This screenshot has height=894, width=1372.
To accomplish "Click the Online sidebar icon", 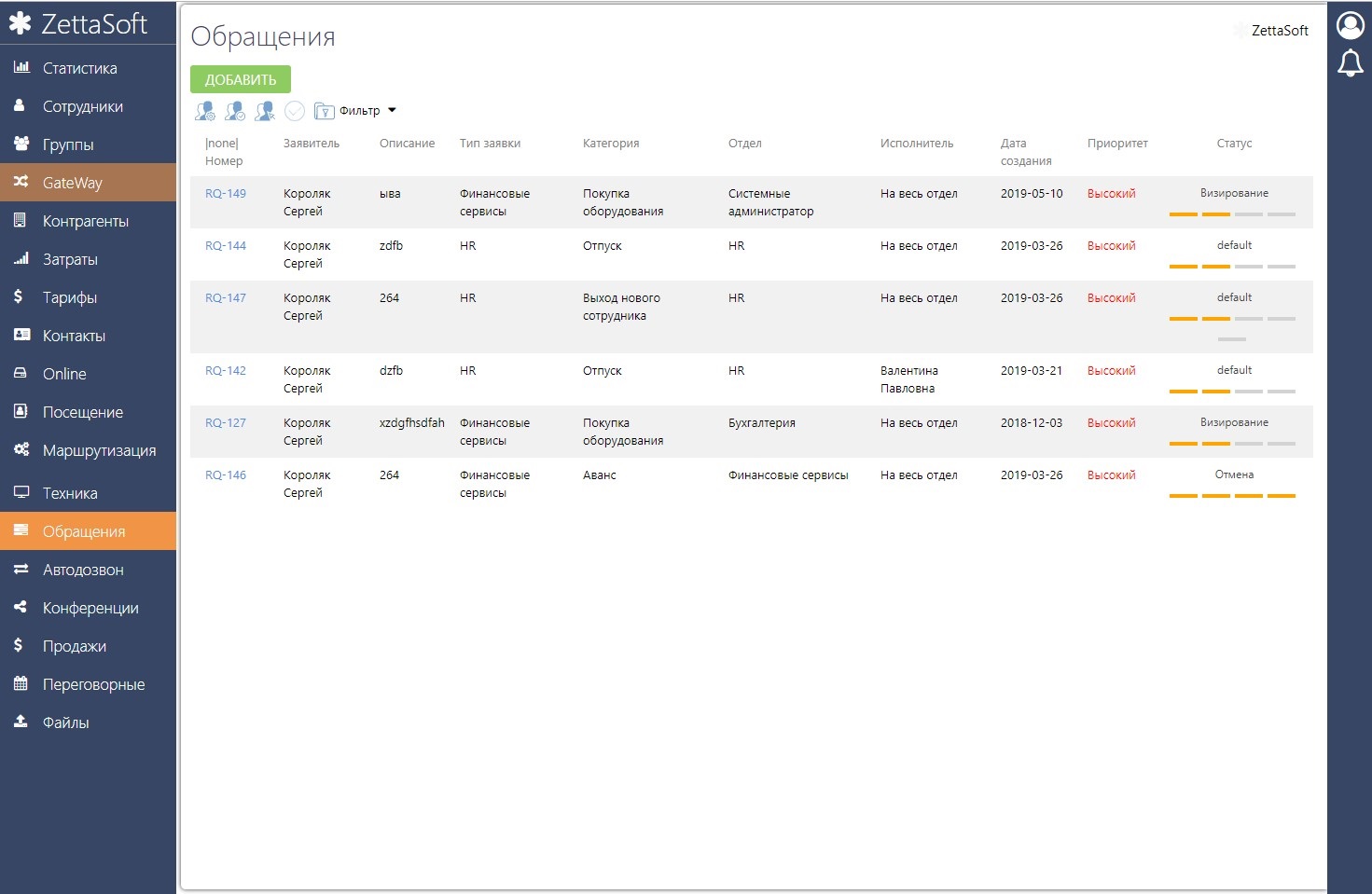I will [x=21, y=373].
